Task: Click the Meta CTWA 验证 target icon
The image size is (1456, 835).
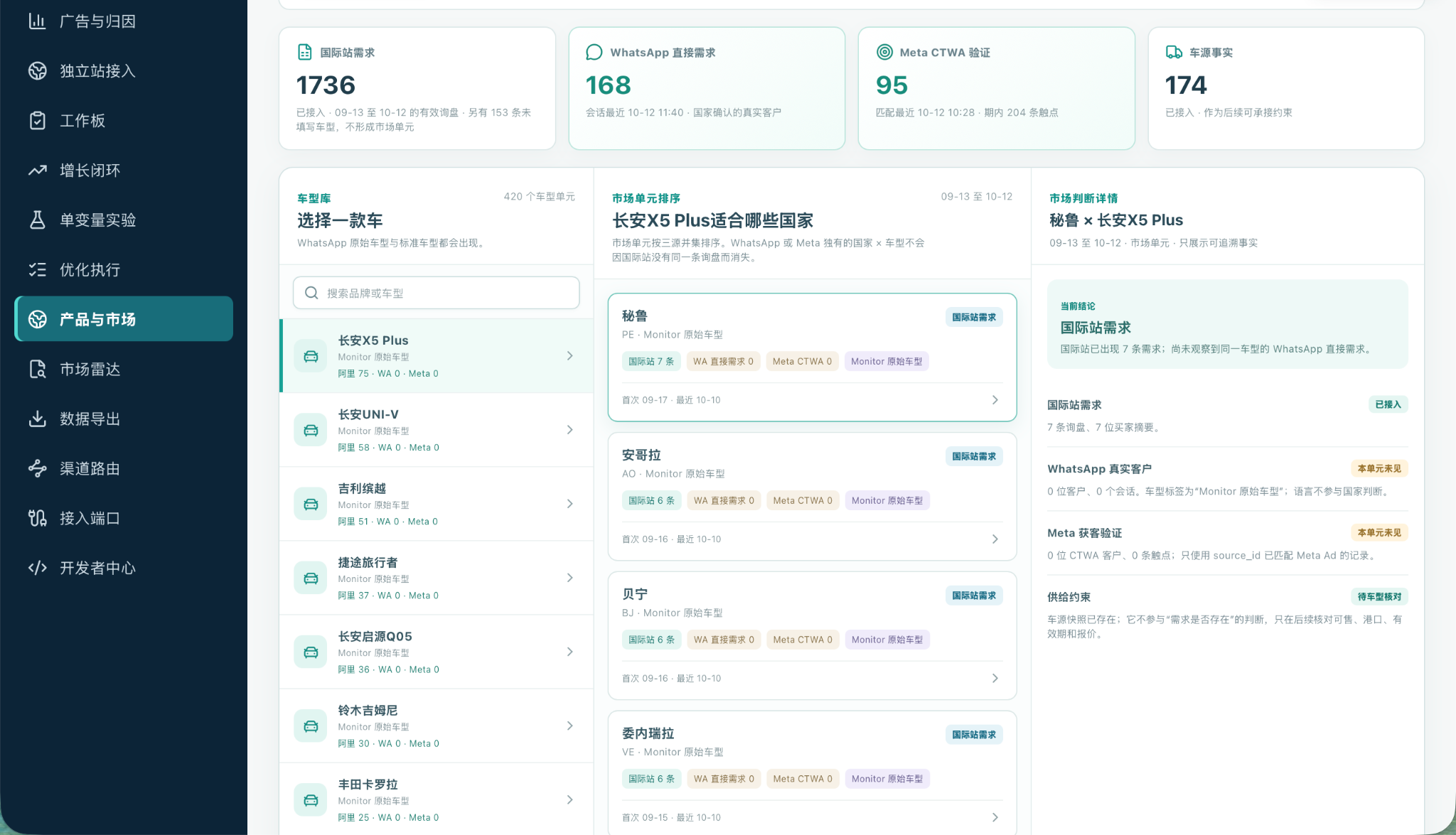Action: coord(884,53)
